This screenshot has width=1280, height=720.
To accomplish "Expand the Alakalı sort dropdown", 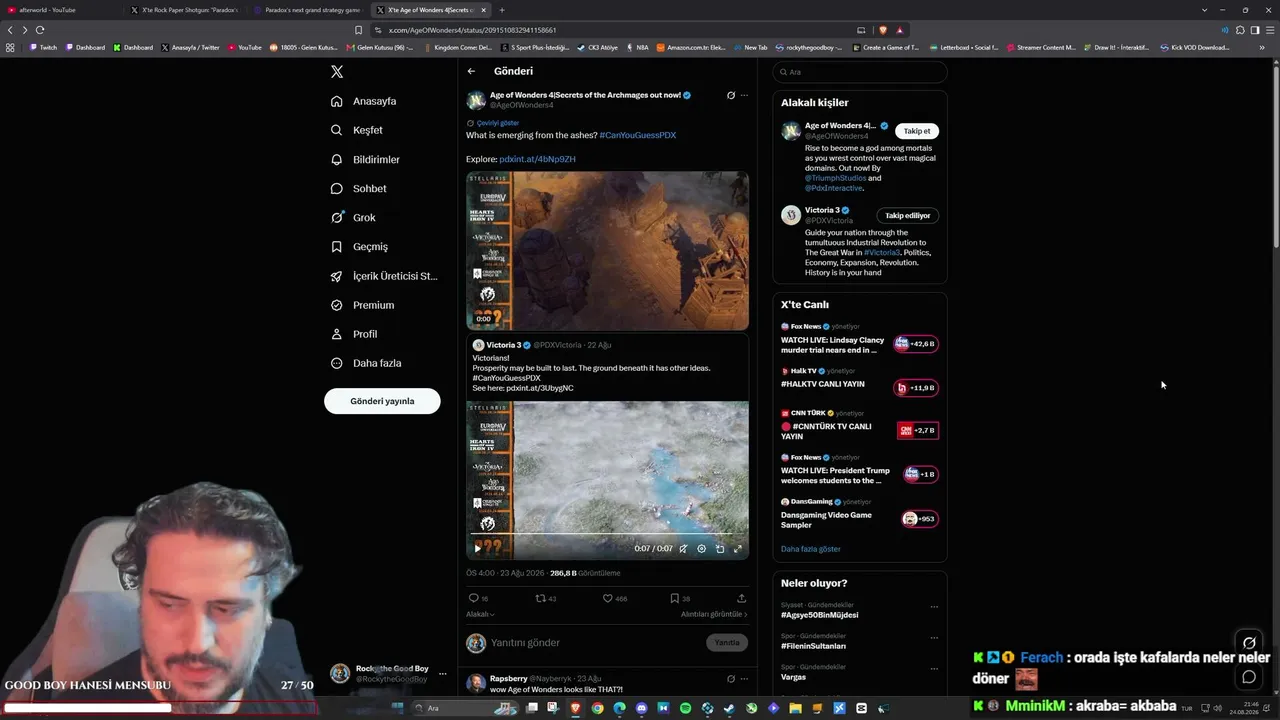I will [480, 614].
